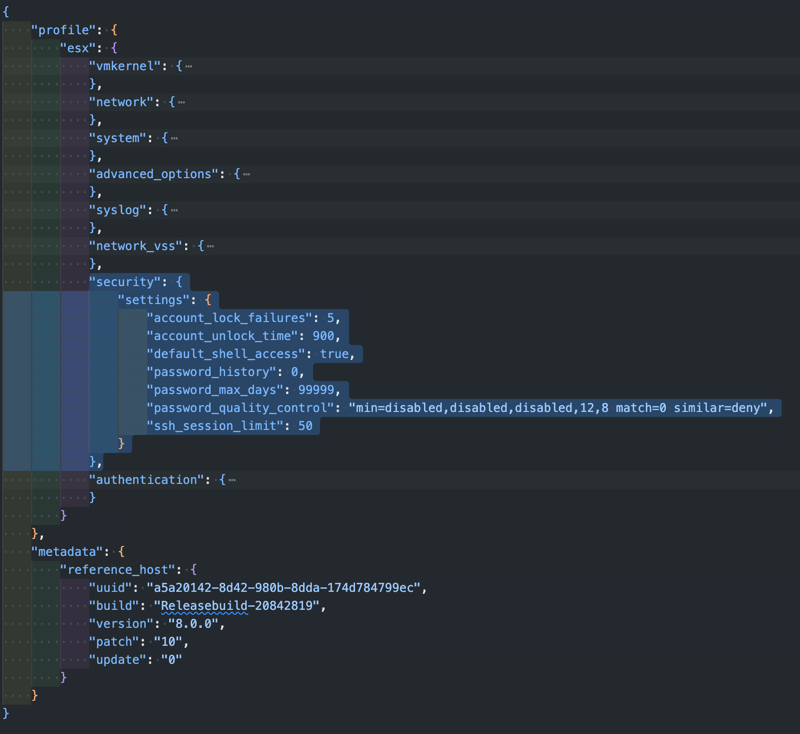Expand the folded "syslog" block ellipsis
This screenshot has height=734, width=800.
174,210
